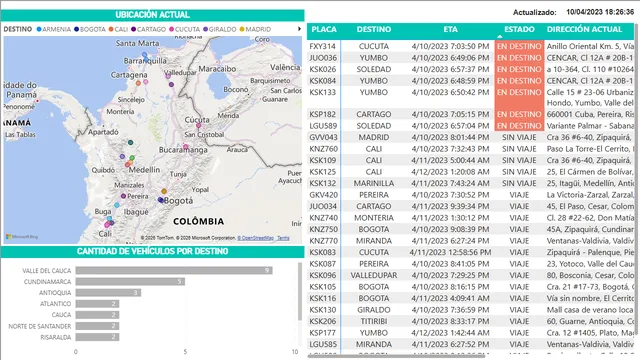Select table row with placa JUO036
Screen dimensions: 640x360
point(471,58)
